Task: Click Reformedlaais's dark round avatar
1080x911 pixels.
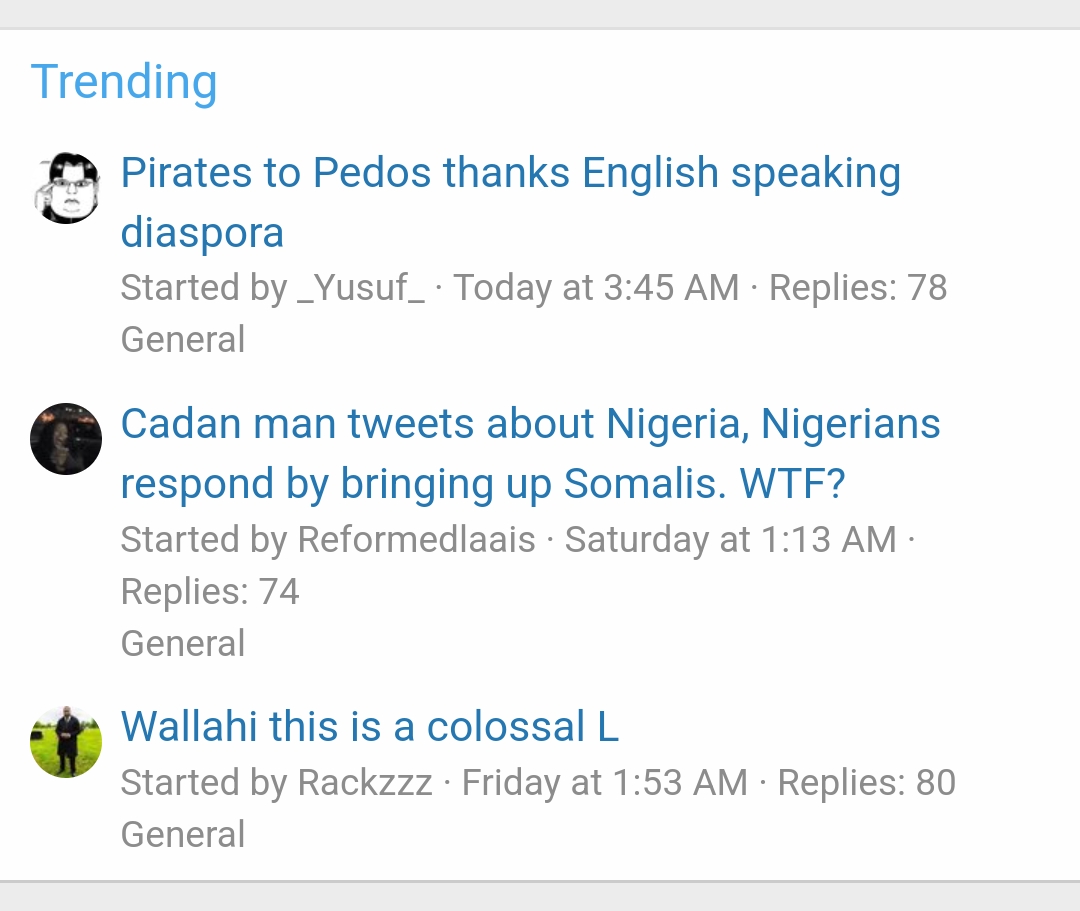Action: 66,439
